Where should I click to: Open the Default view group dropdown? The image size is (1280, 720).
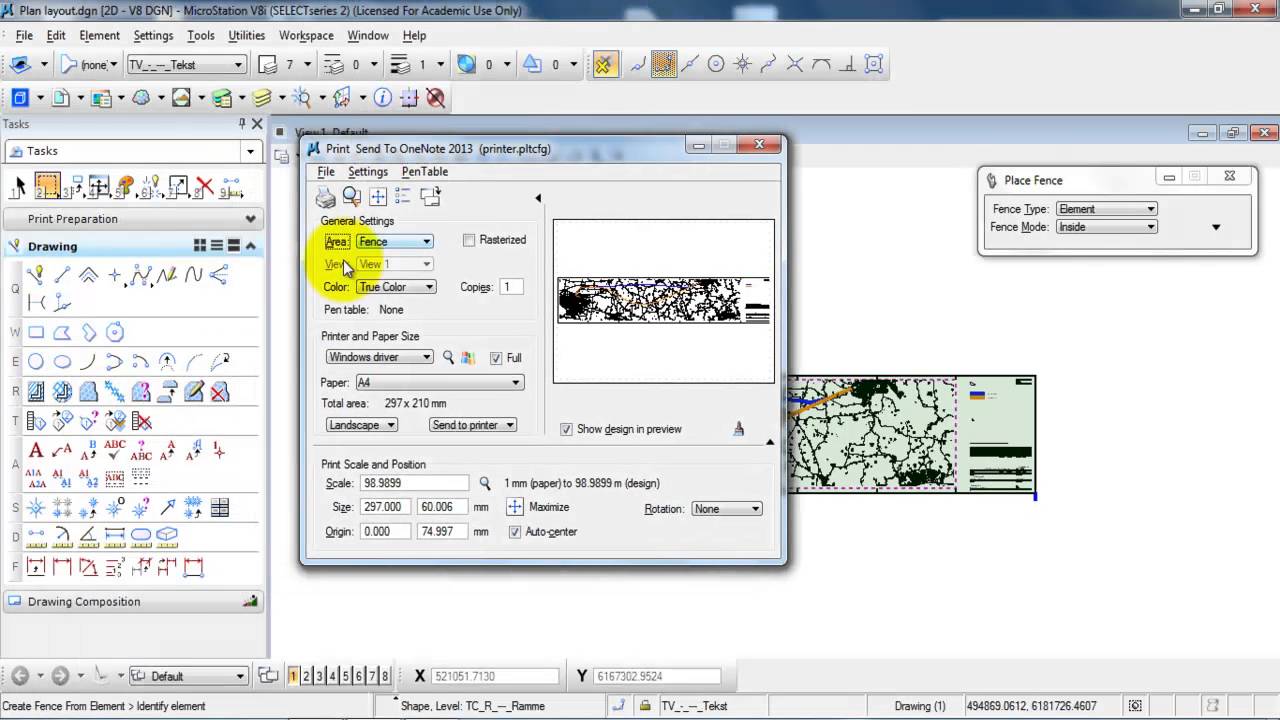coord(188,676)
